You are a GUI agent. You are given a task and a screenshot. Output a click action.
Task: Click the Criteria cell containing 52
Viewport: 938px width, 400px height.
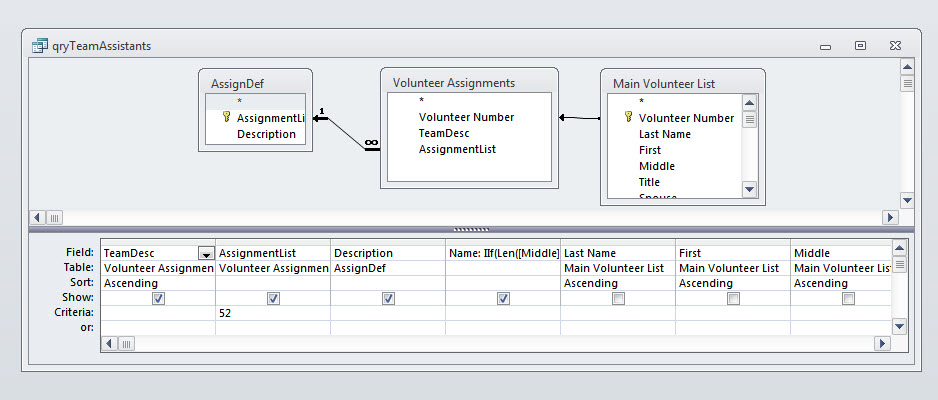coord(273,313)
